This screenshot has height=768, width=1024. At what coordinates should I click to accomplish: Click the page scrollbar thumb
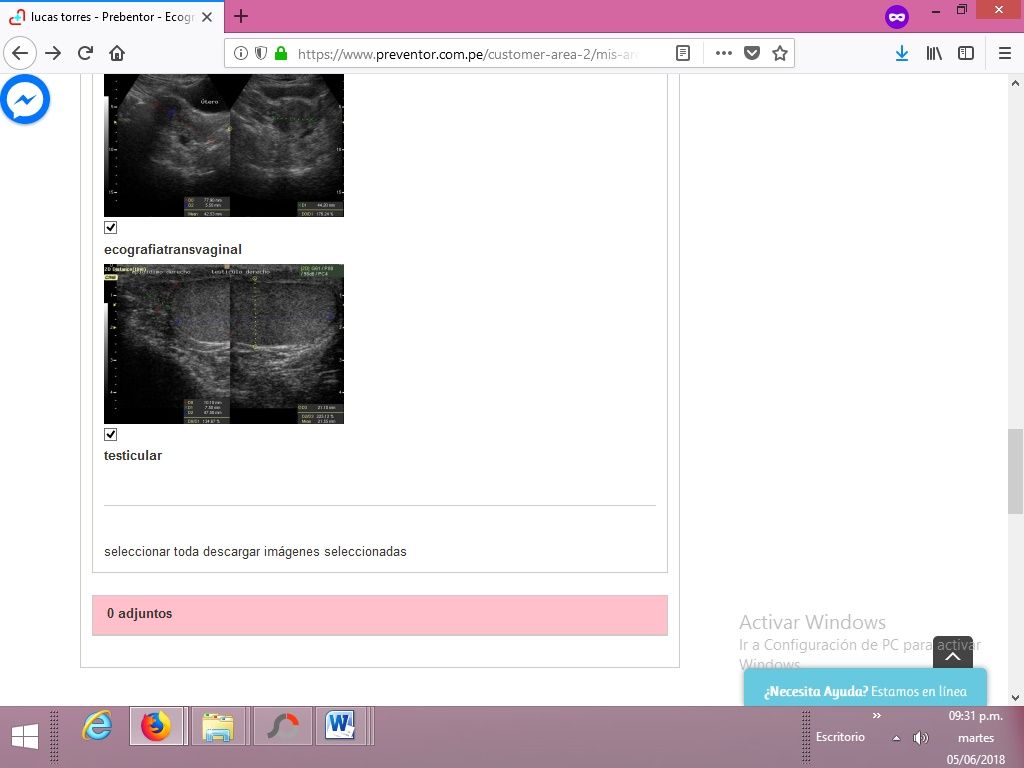pyautogui.click(x=1015, y=472)
